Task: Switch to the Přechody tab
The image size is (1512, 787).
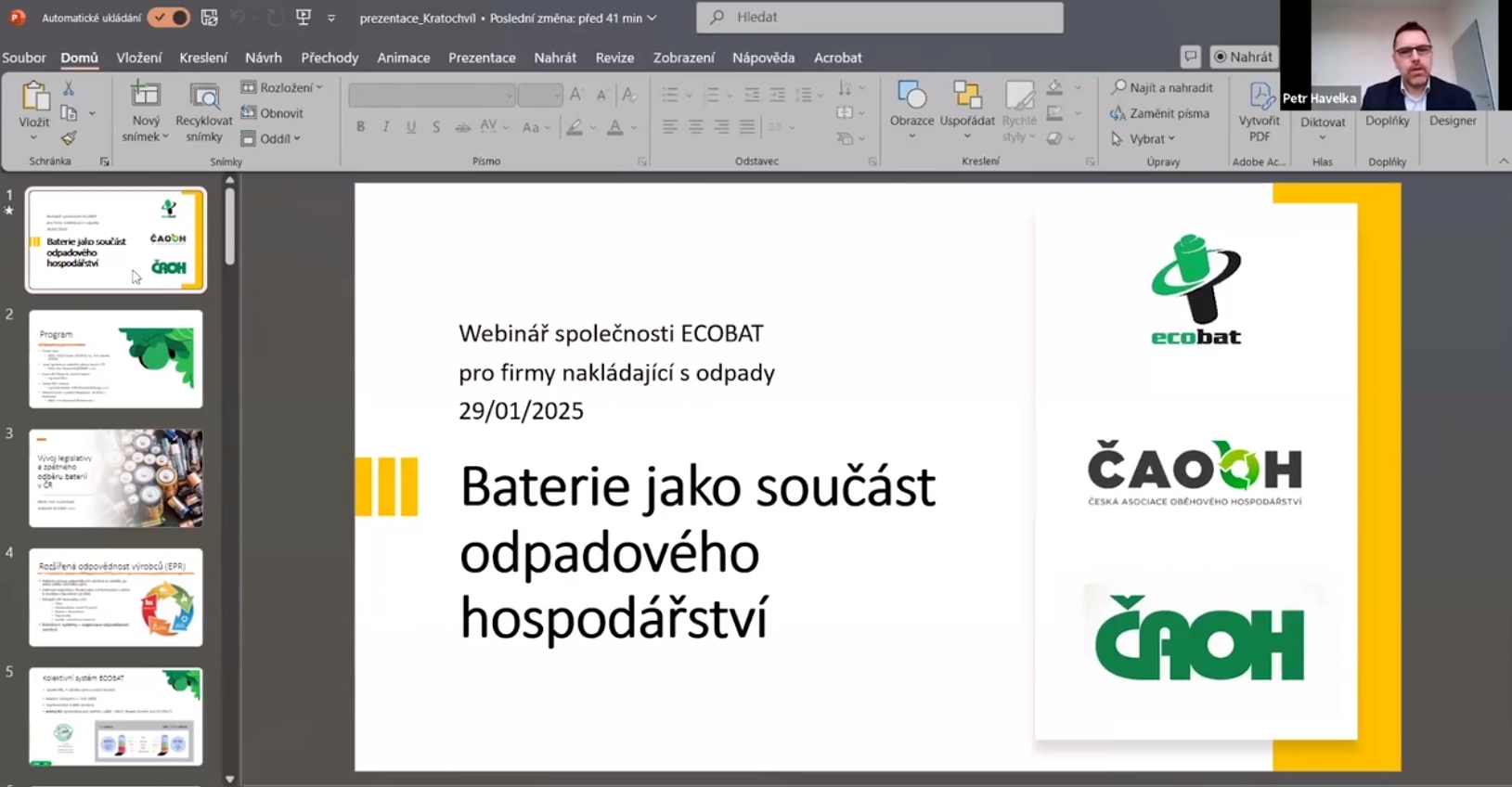Action: [330, 58]
